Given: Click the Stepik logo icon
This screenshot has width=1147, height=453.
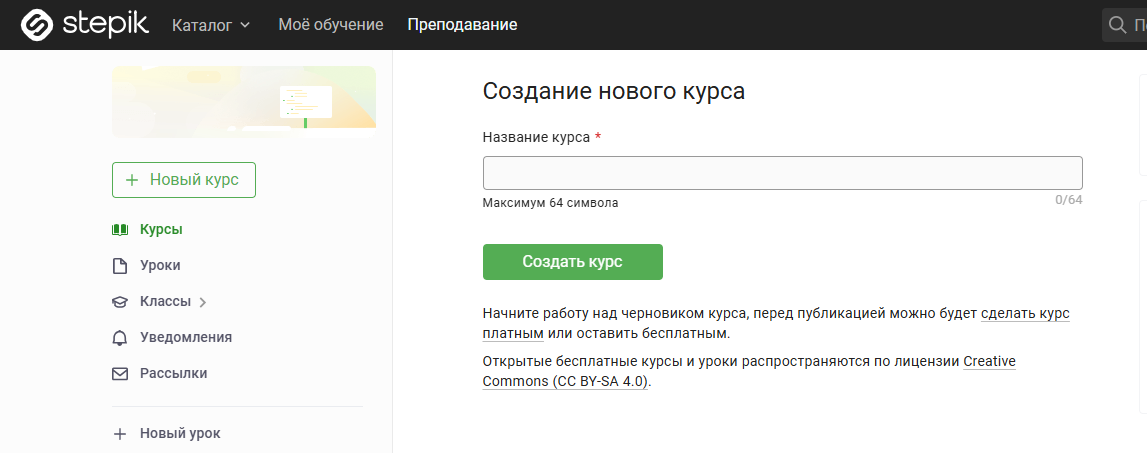Looking at the screenshot, I should 37,24.
